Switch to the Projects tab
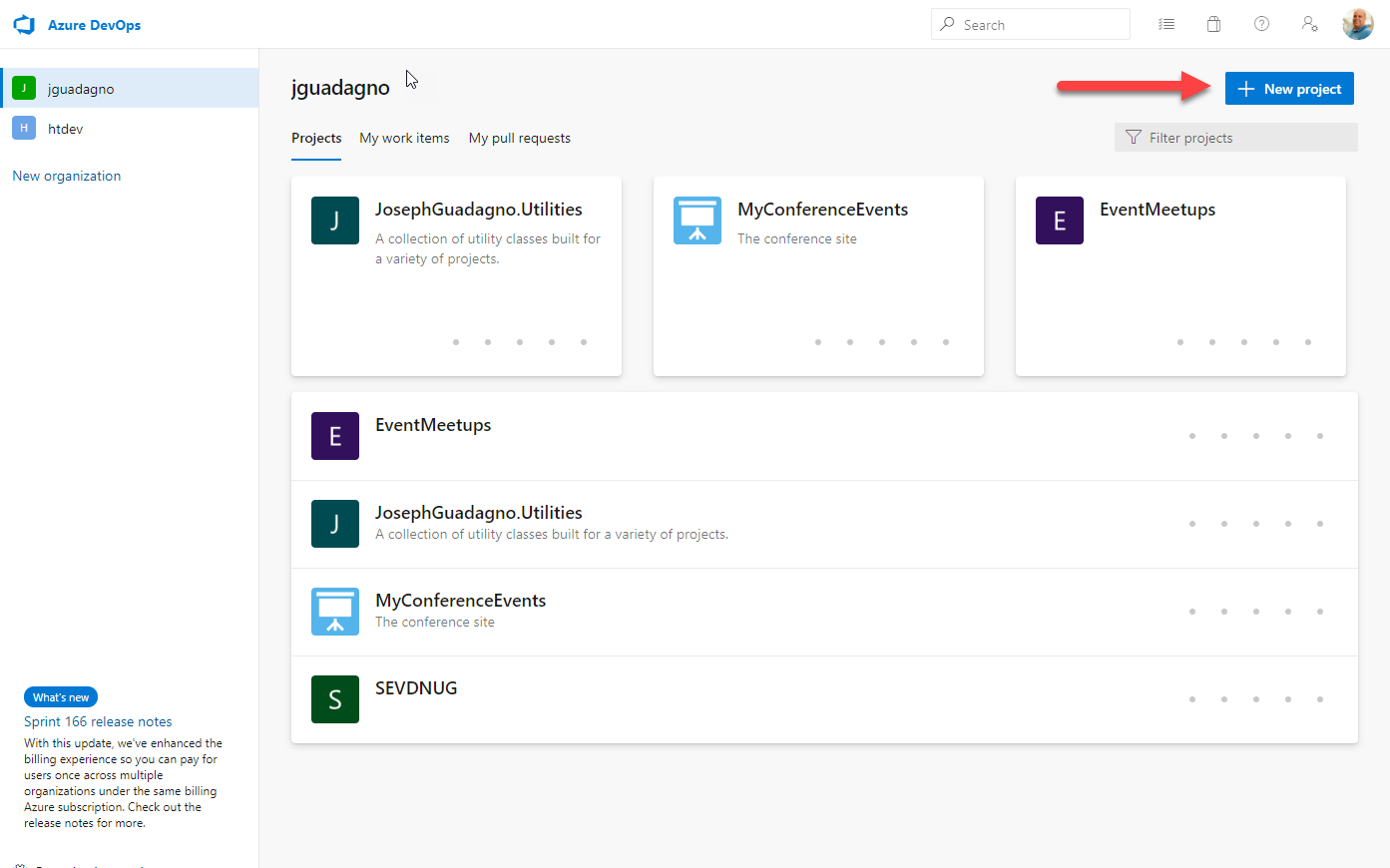This screenshot has width=1390, height=868. (x=316, y=138)
